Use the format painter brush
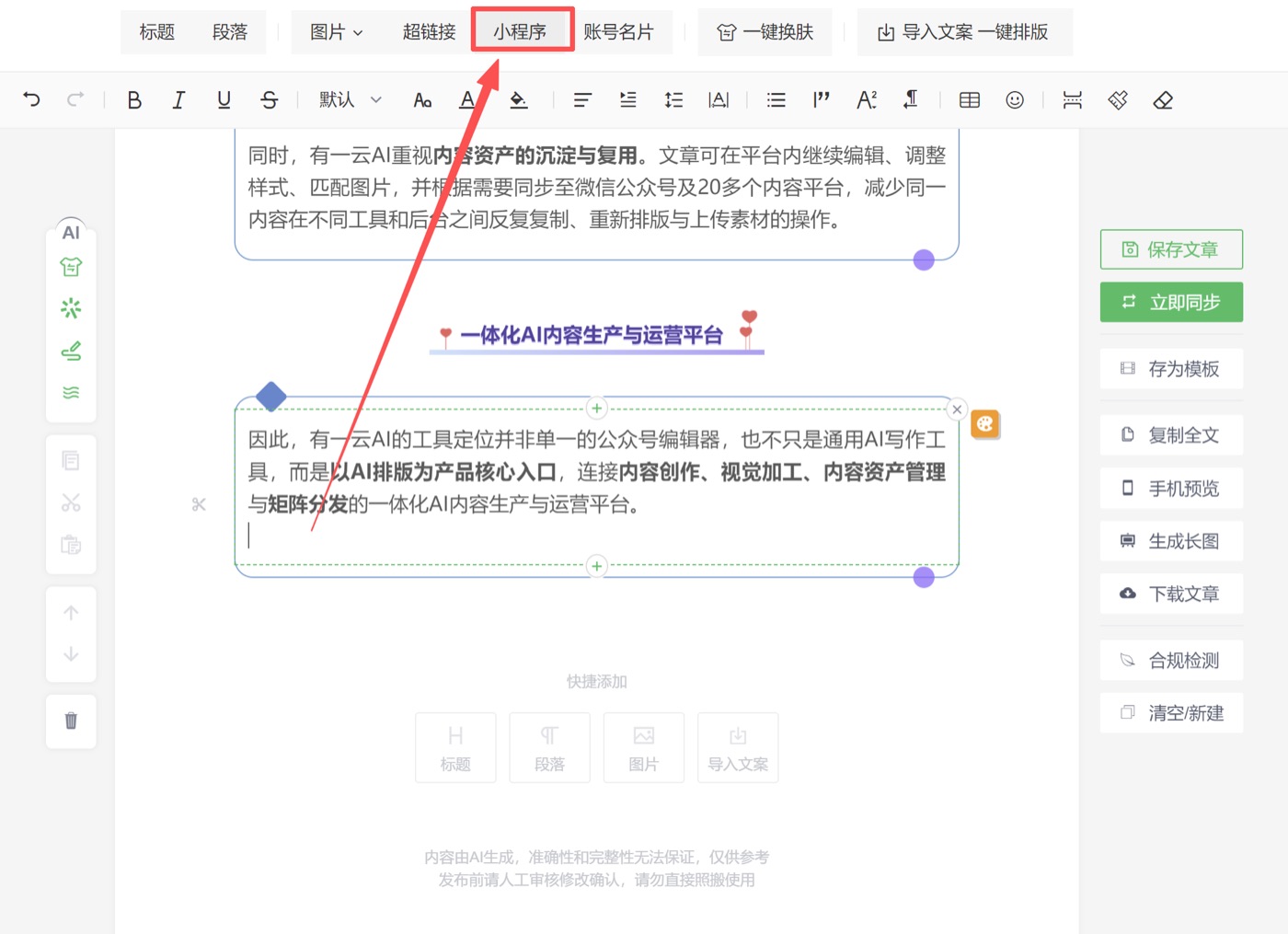Image resolution: width=1288 pixels, height=934 pixels. click(1118, 99)
